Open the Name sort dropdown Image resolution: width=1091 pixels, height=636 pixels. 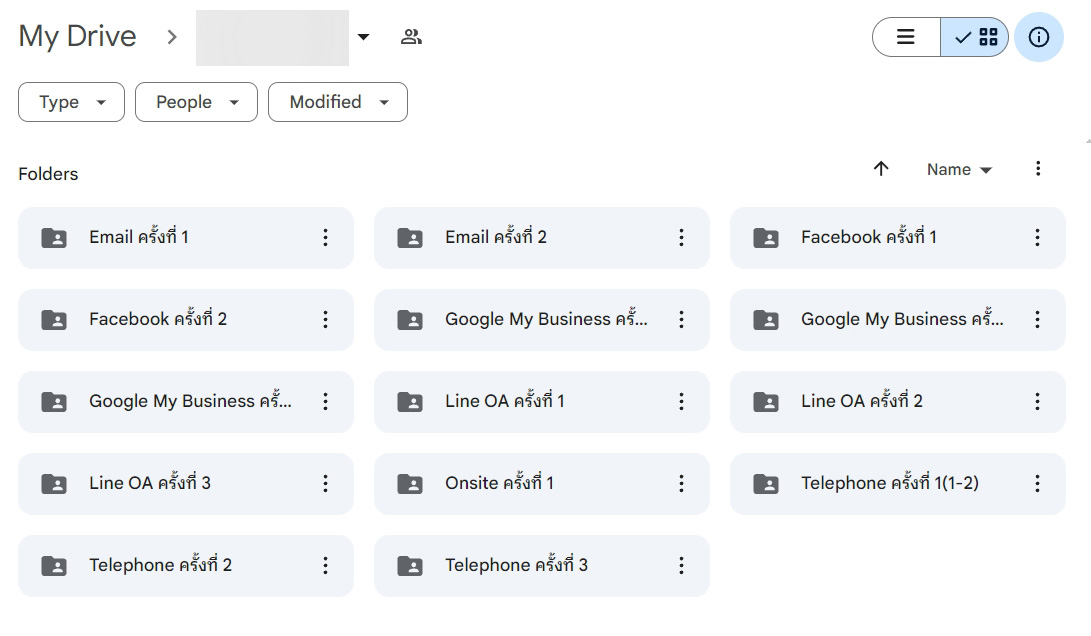tap(959, 170)
